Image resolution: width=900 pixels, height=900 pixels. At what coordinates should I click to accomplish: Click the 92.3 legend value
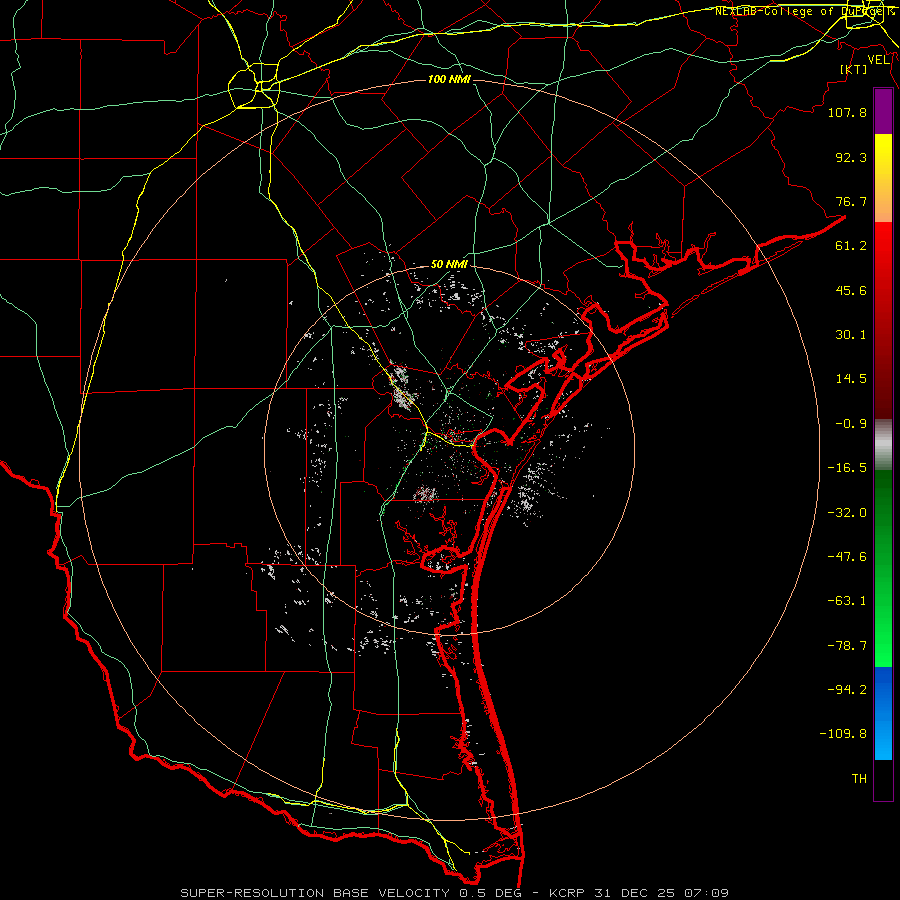[x=851, y=157]
